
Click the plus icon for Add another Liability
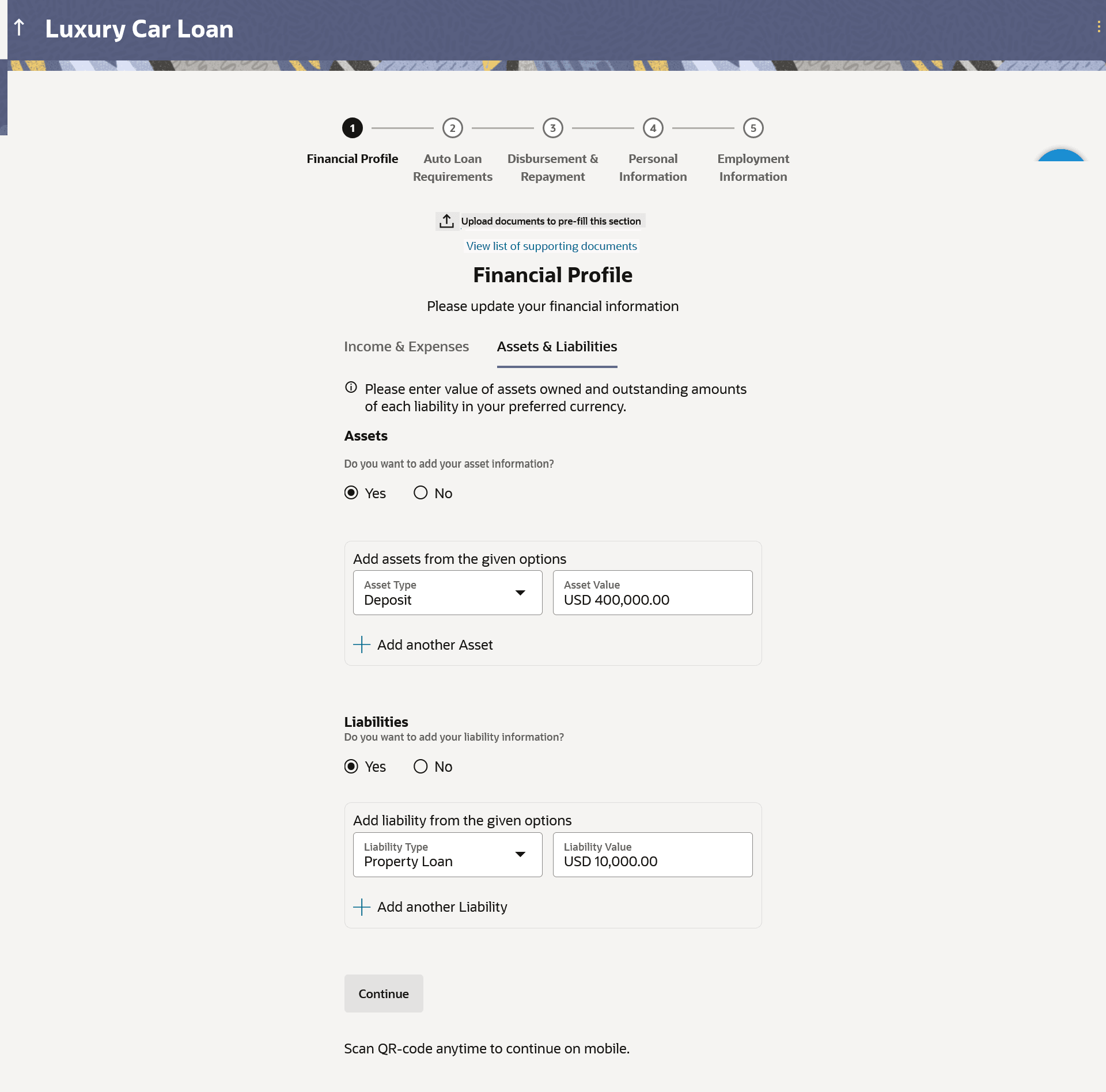tap(362, 907)
